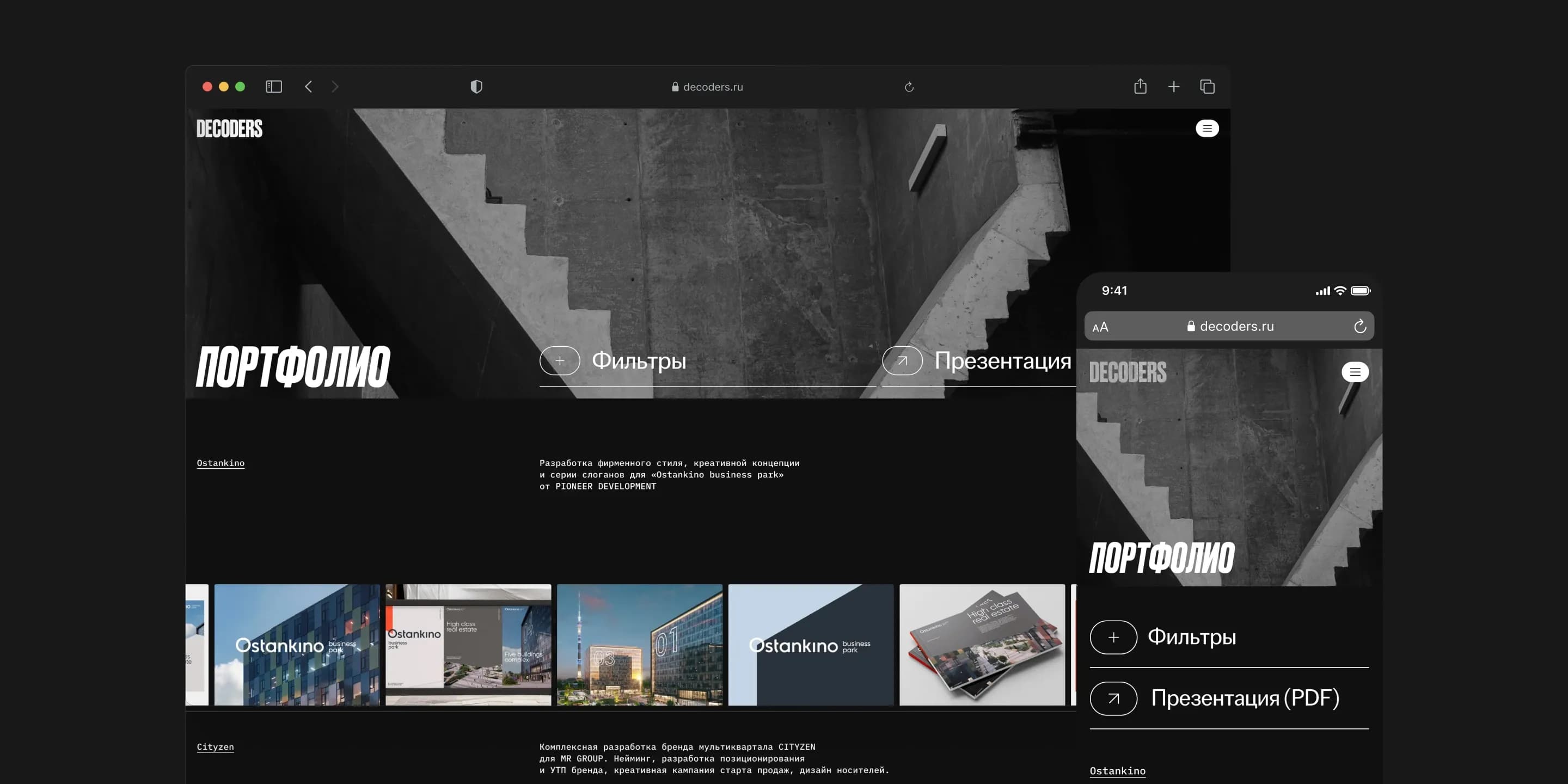Reload page from desktop address bar

pyautogui.click(x=909, y=87)
